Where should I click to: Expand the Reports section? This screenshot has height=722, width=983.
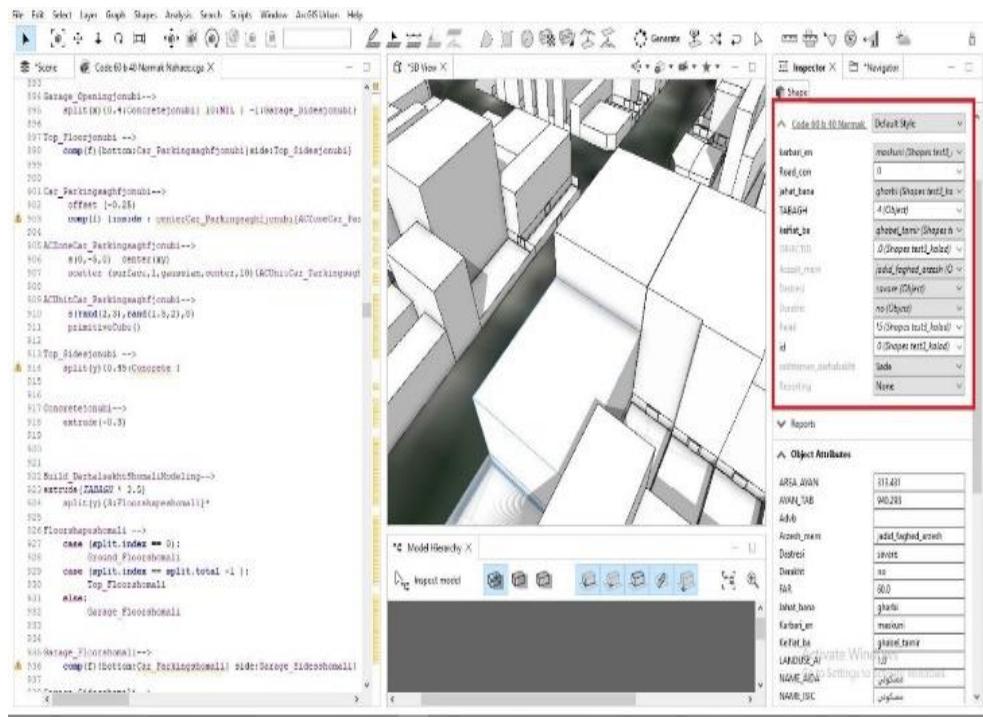tap(804, 423)
